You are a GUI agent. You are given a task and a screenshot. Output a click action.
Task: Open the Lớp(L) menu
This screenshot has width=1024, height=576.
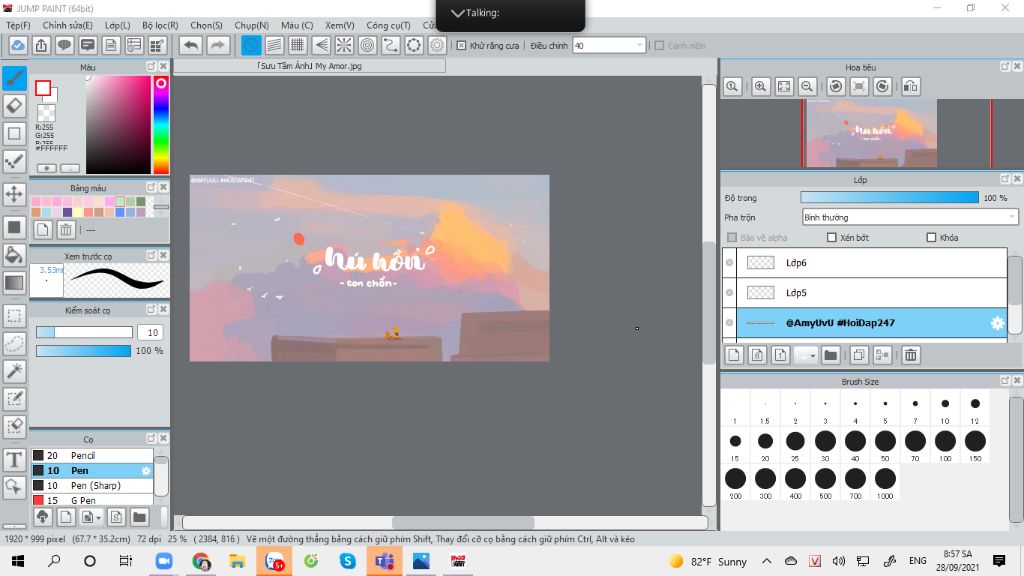(118, 25)
